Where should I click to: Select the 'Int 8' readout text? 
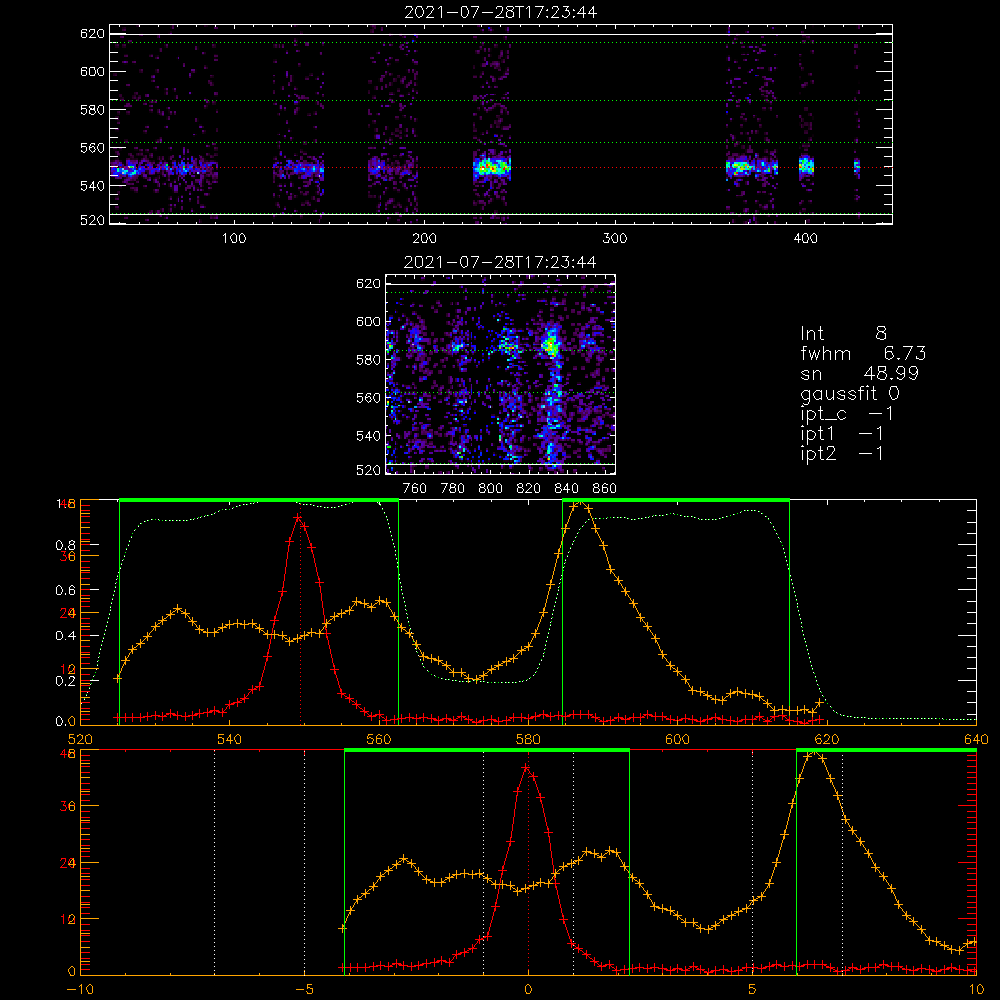coord(843,334)
